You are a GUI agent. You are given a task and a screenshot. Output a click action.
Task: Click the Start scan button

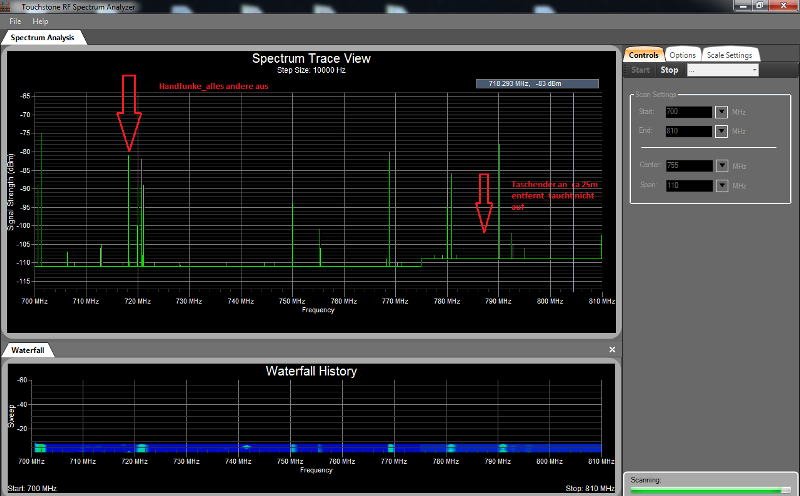click(x=640, y=70)
